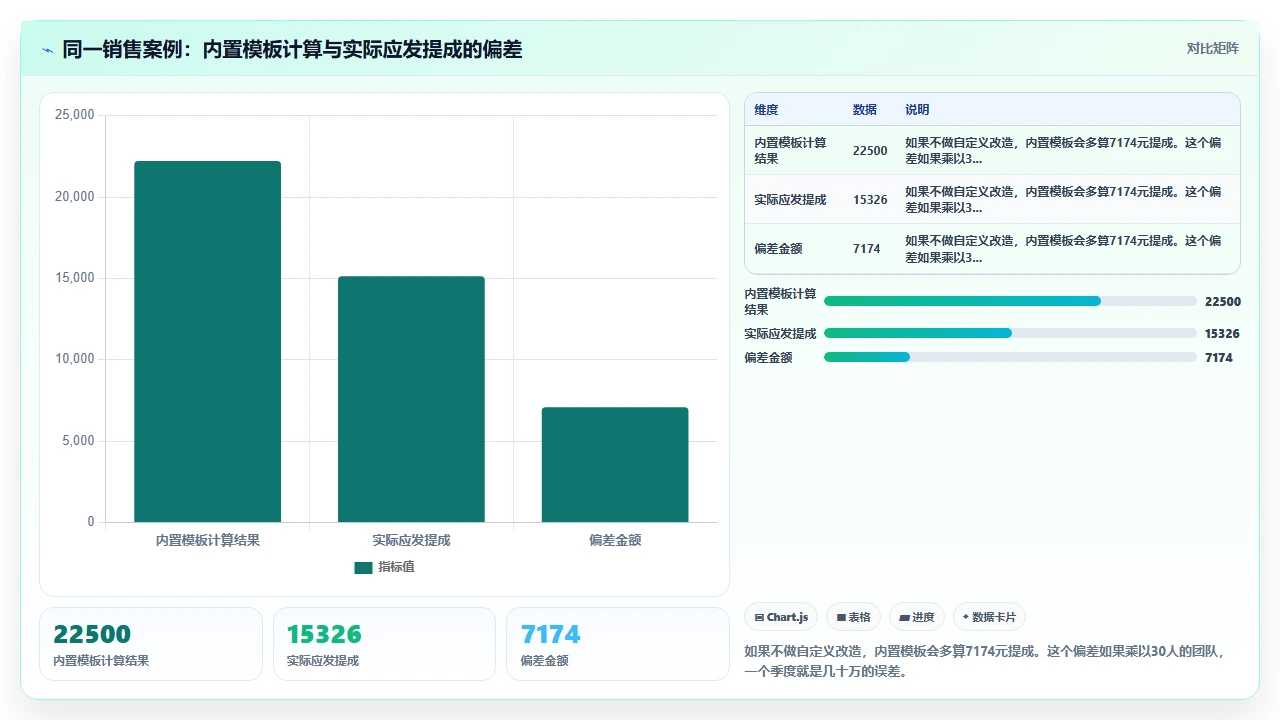Click the description in the 实际应发提成 row

click(1063, 199)
